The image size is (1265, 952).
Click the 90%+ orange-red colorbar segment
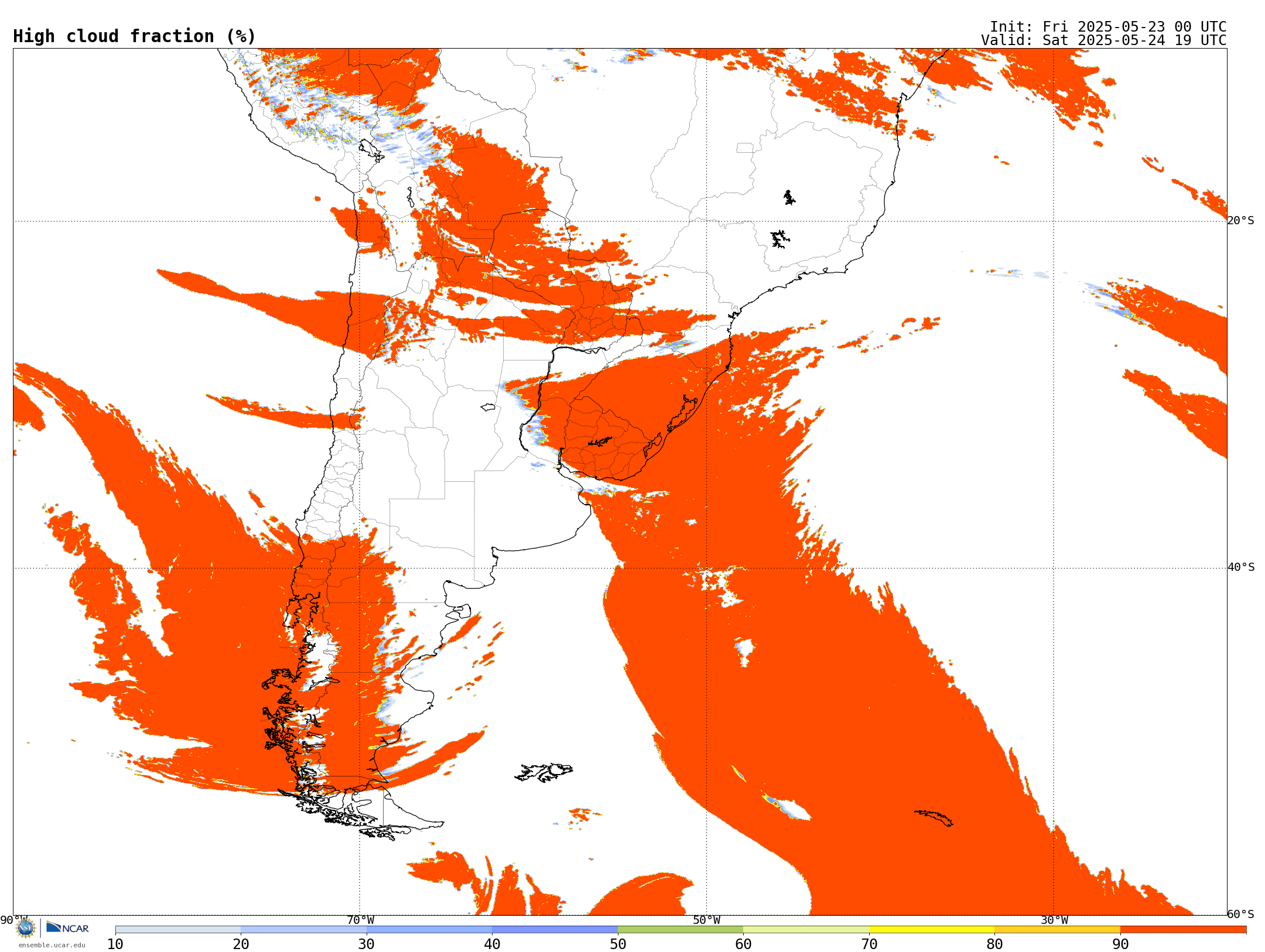tap(1183, 930)
